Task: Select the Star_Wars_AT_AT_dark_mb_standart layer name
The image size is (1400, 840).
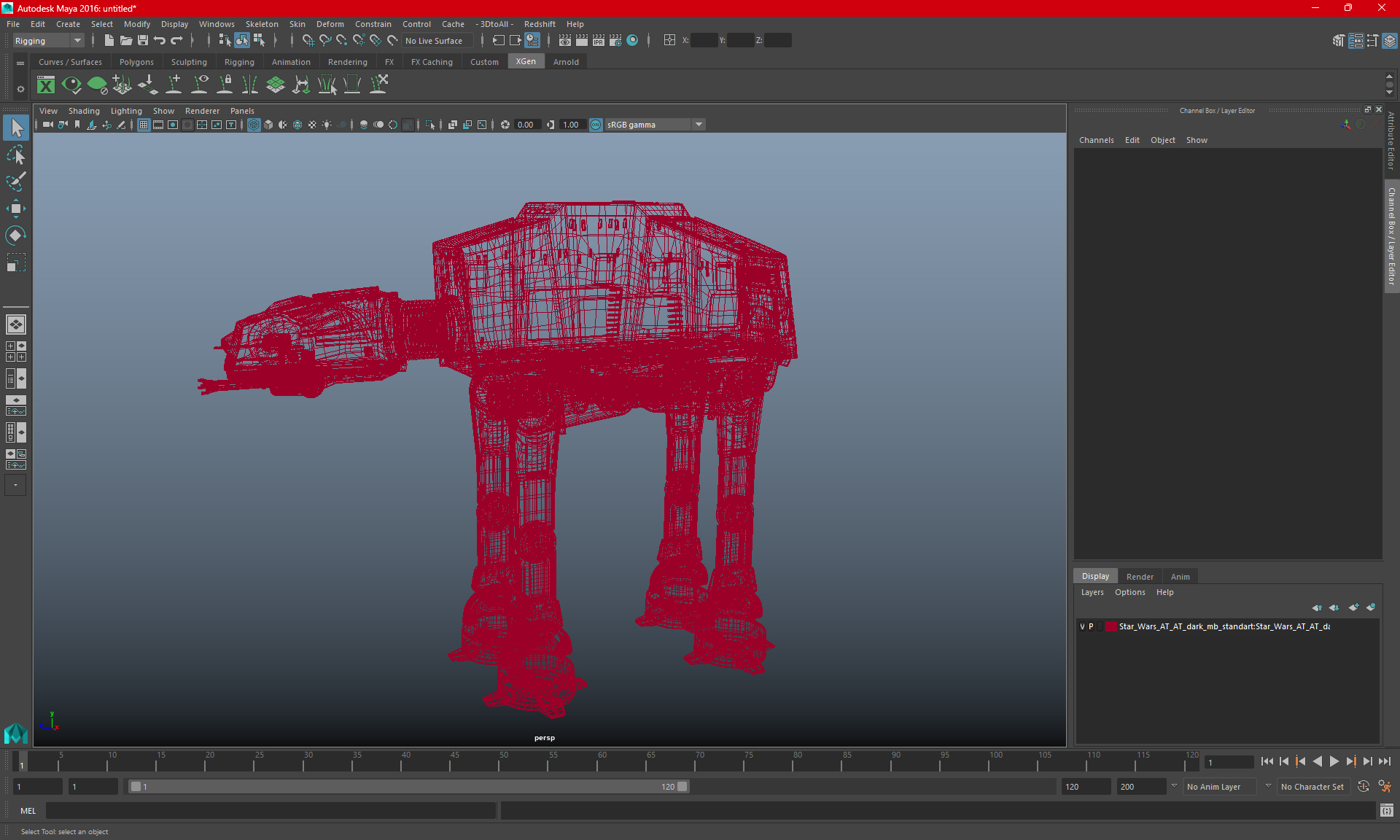Action: pos(1224,626)
